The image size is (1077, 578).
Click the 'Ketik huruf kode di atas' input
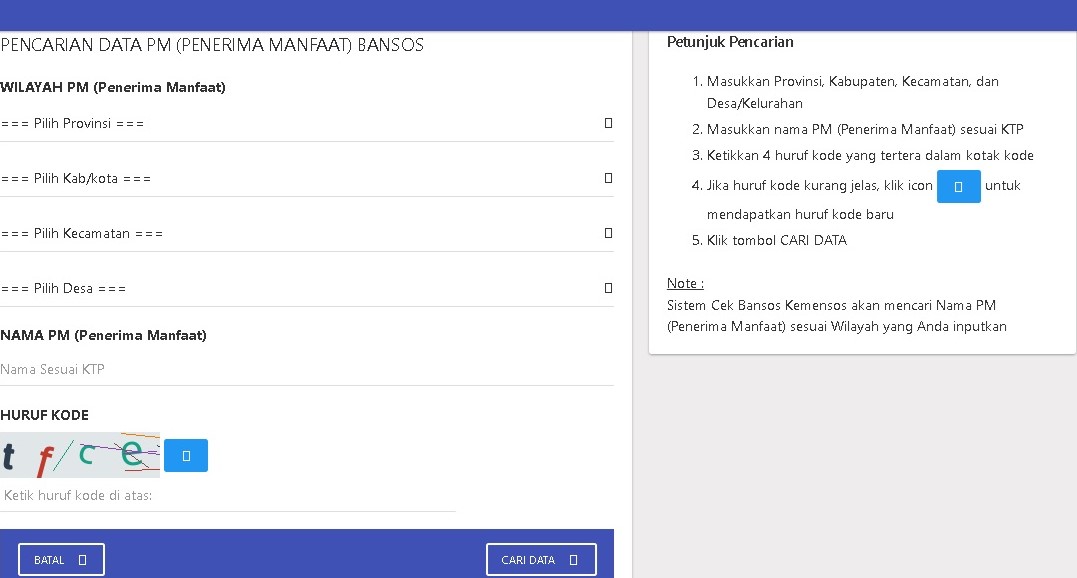[228, 496]
